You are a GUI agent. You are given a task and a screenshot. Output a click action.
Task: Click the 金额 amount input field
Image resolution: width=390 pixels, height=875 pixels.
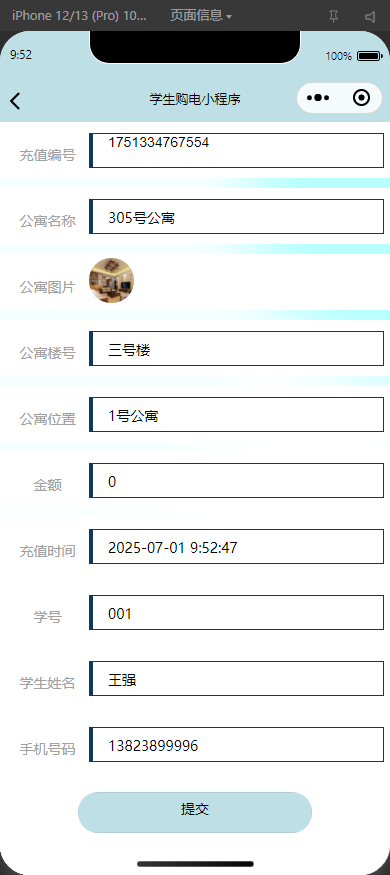[237, 480]
